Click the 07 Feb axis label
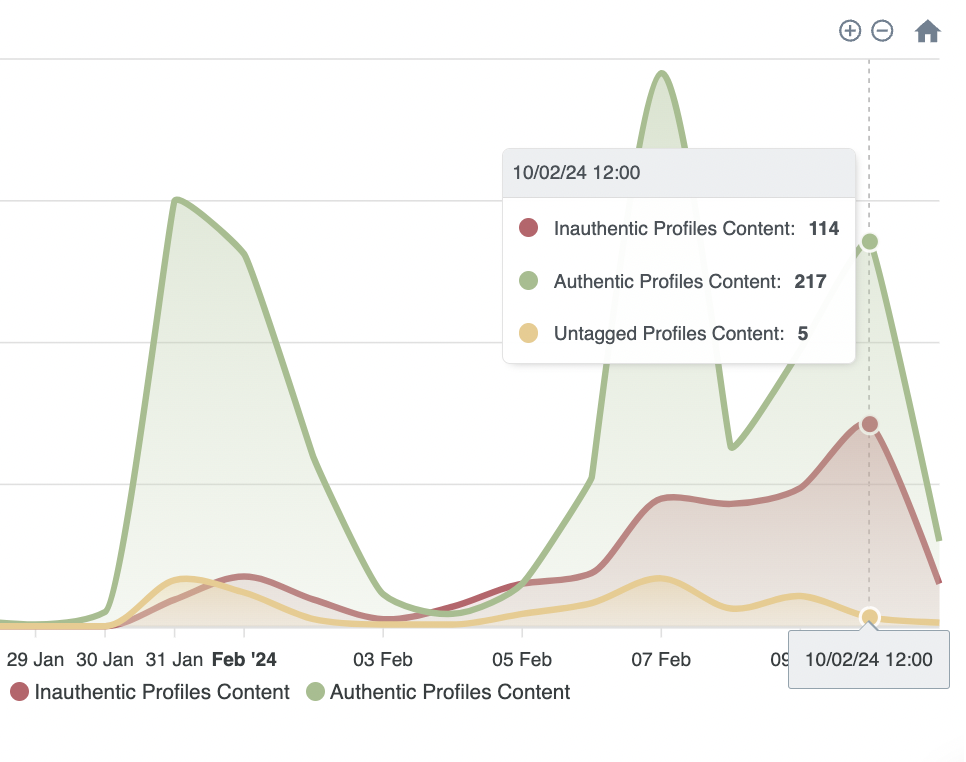Viewport: 966px width, 762px height. coord(661,659)
